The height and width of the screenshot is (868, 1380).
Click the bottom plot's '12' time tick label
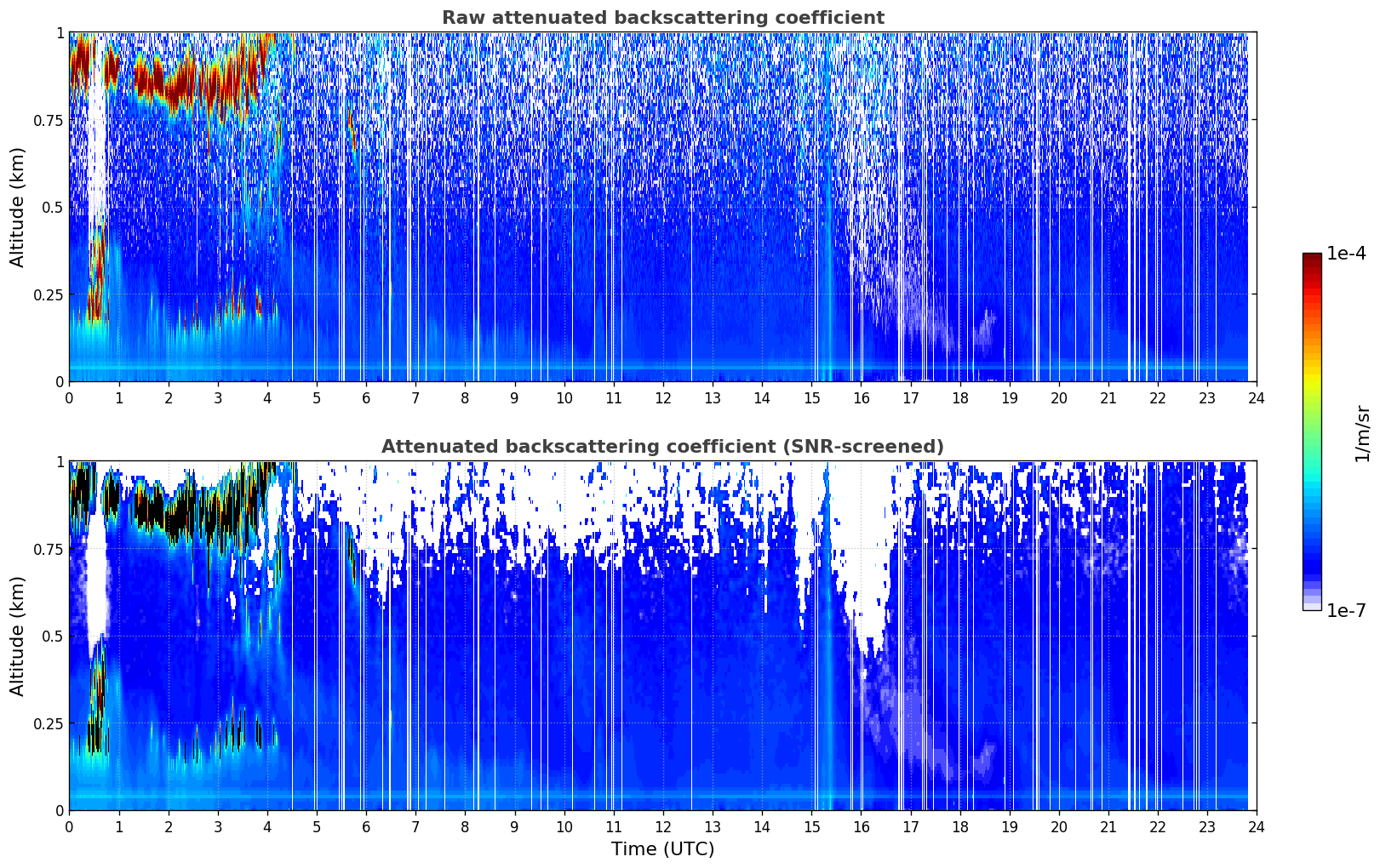point(662,827)
